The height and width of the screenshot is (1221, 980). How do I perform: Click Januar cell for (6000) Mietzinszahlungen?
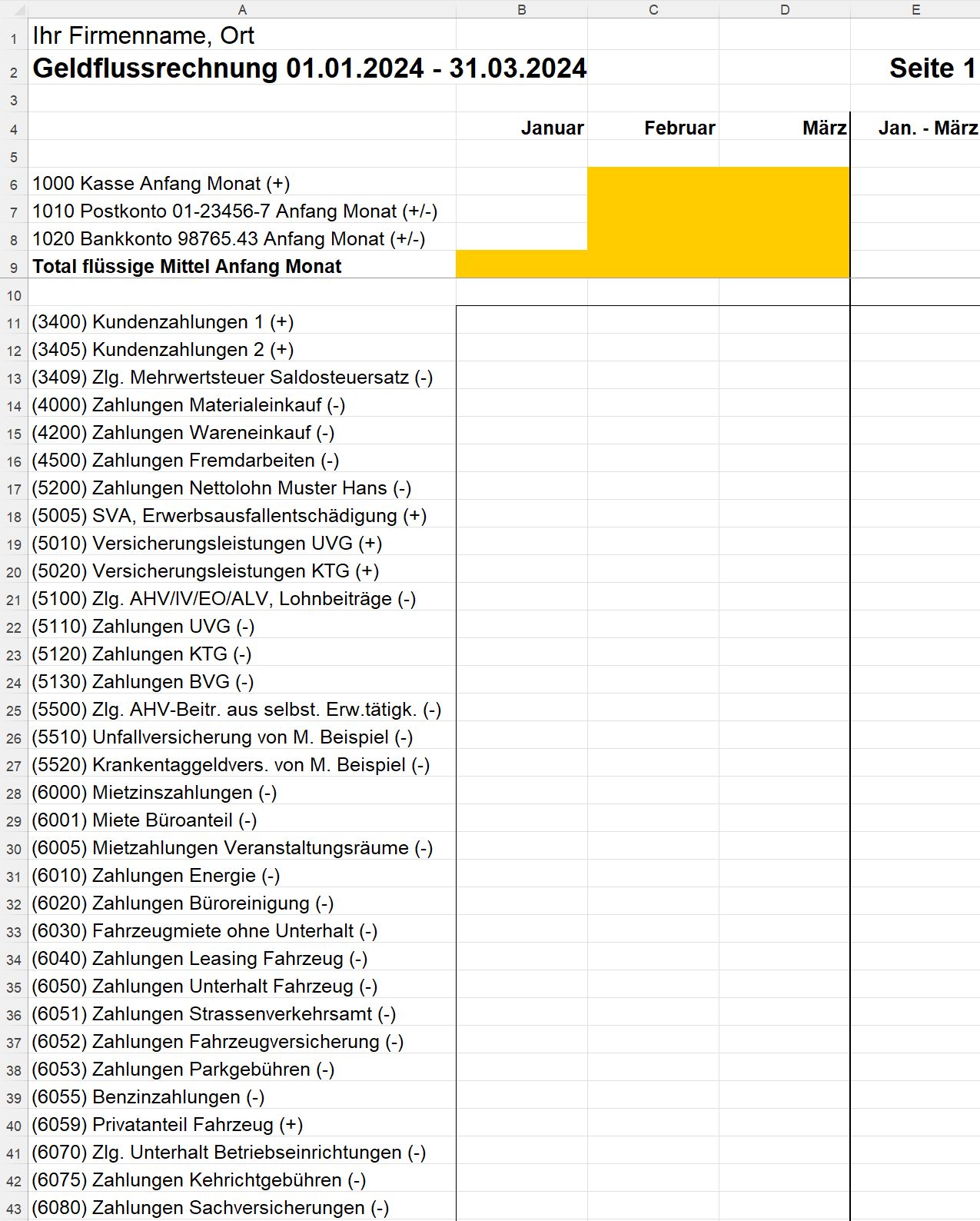point(522,792)
